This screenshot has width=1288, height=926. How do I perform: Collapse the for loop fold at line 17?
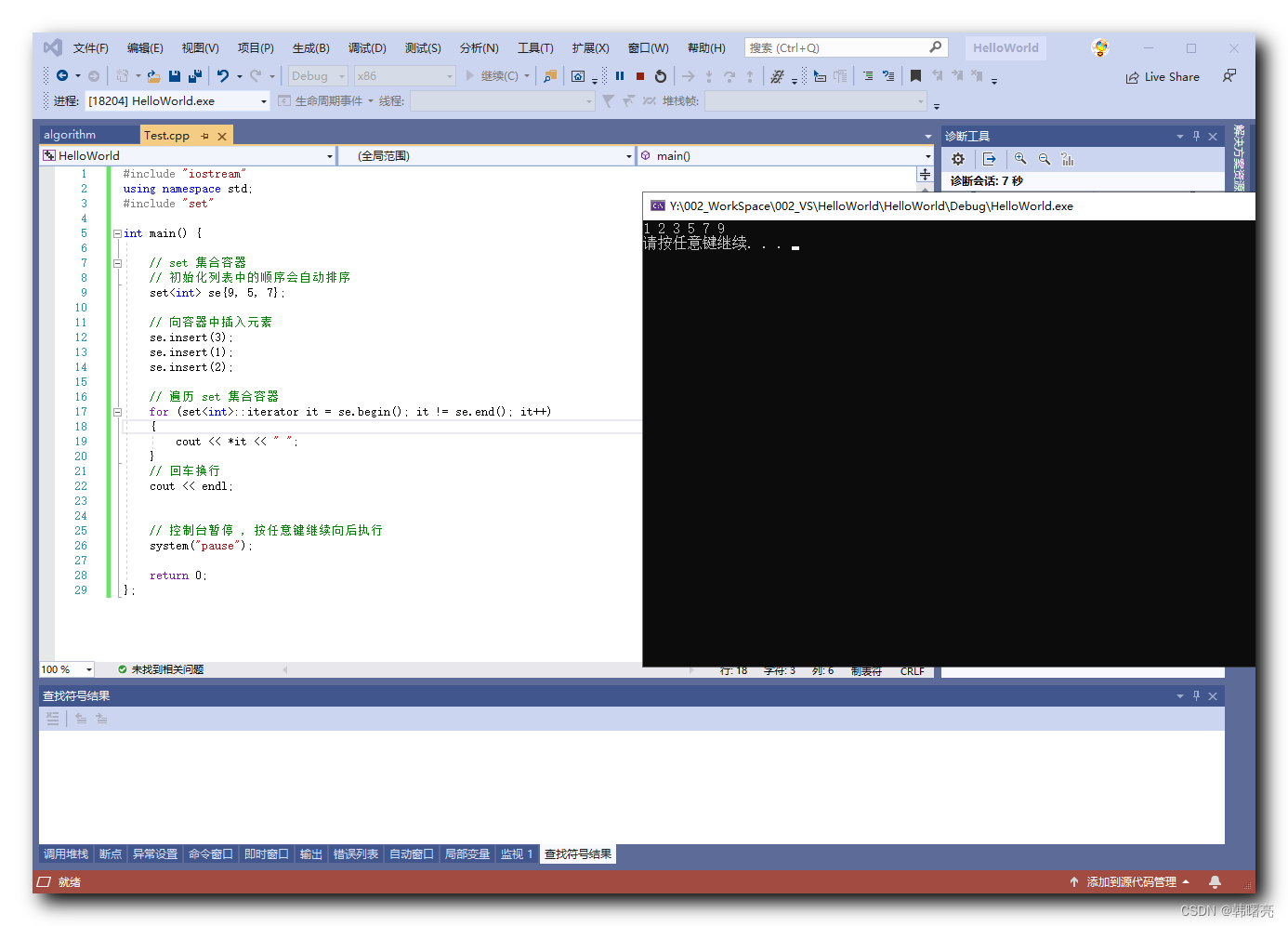tap(117, 412)
